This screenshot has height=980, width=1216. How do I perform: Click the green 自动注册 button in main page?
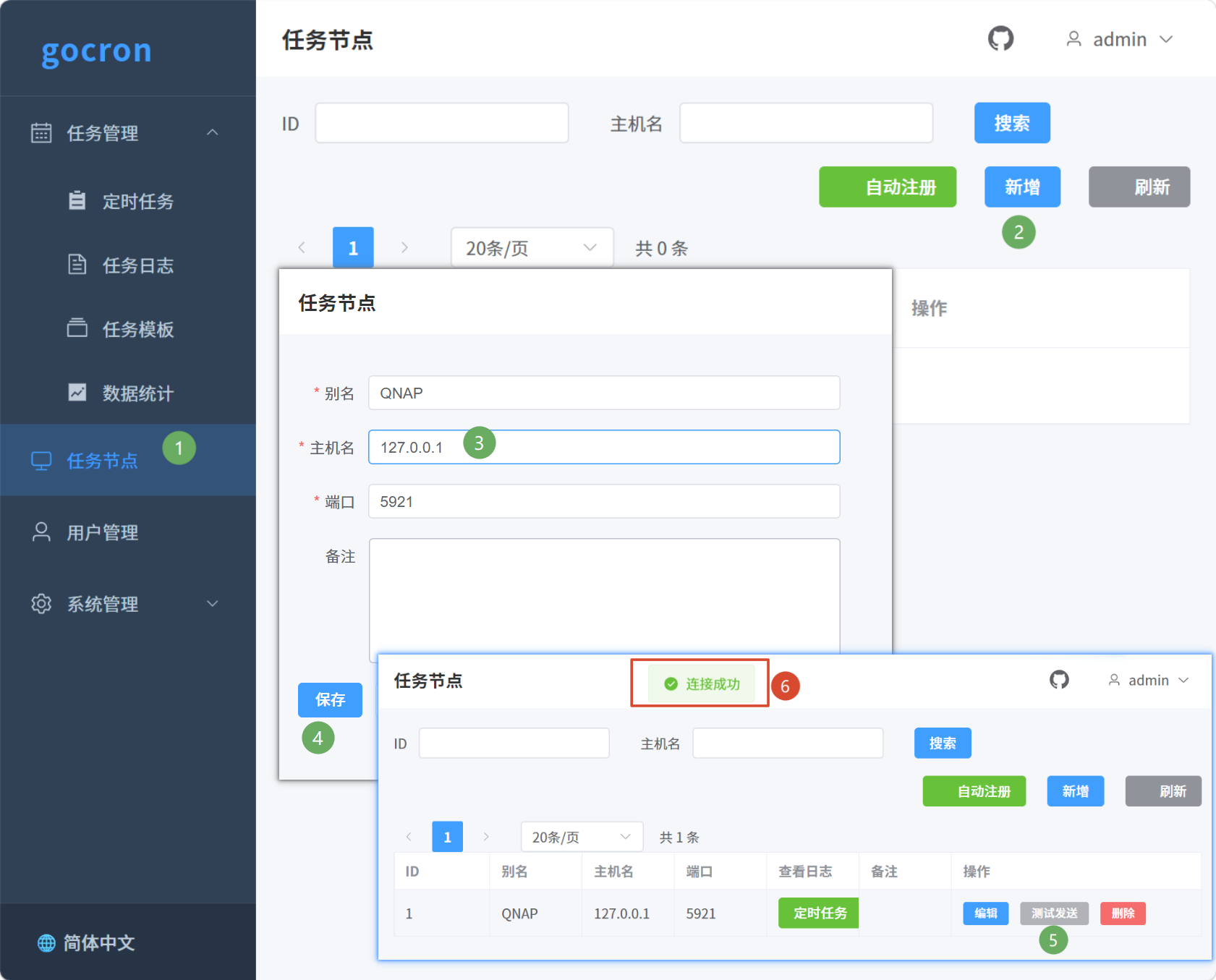click(888, 187)
